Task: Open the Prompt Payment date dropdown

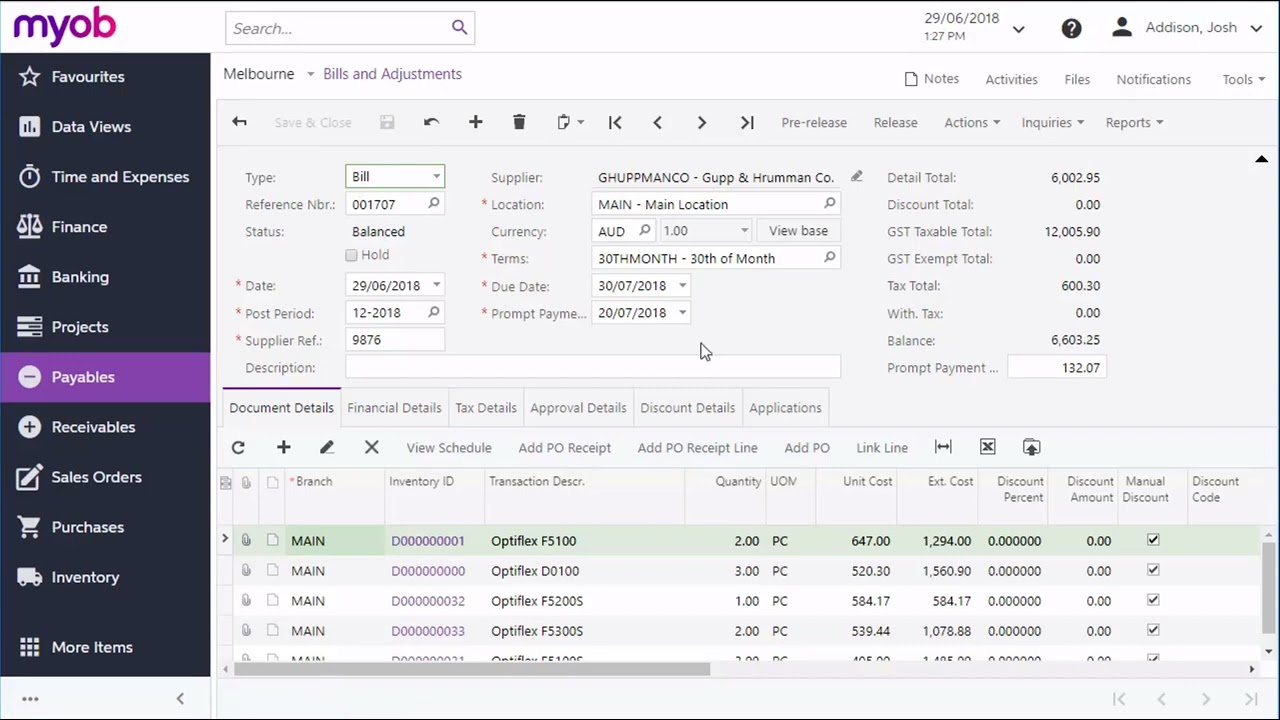Action: pyautogui.click(x=682, y=312)
